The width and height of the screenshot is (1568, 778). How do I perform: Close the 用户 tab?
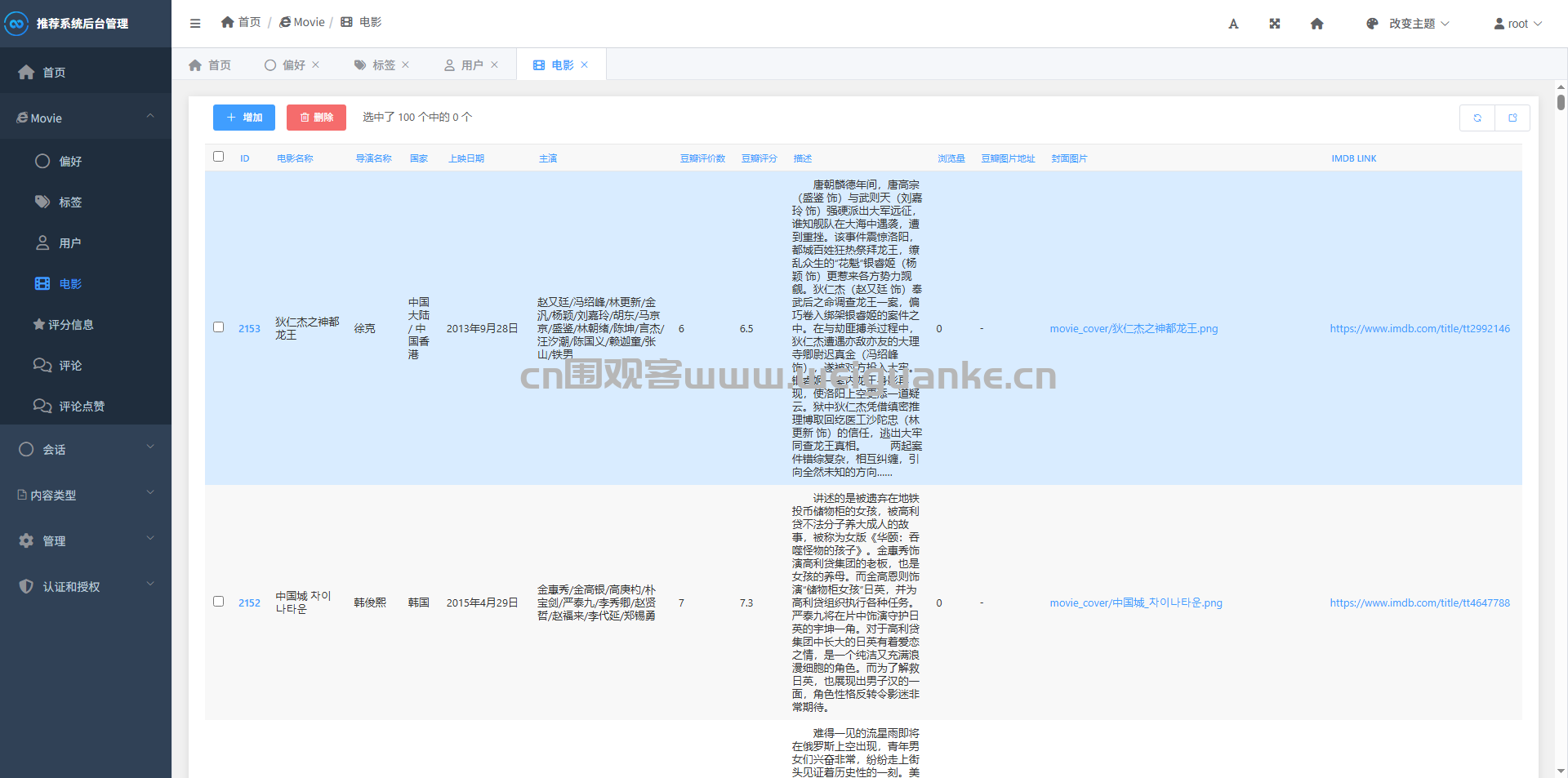(495, 64)
